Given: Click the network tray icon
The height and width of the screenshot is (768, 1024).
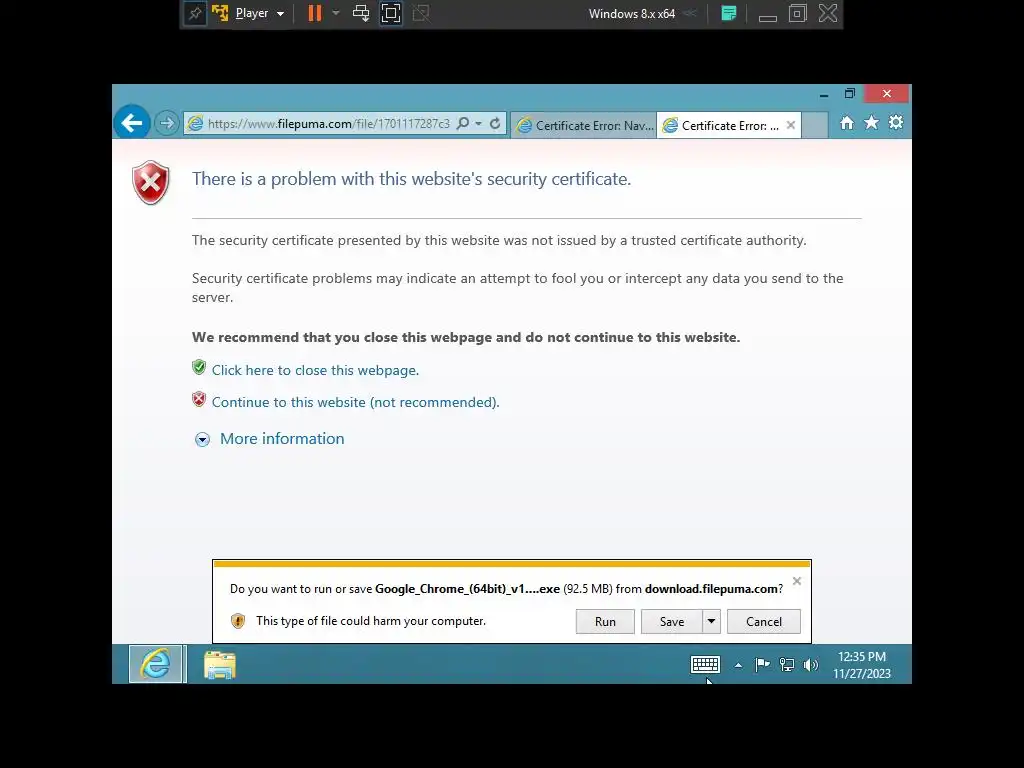Looking at the screenshot, I should pyautogui.click(x=787, y=665).
